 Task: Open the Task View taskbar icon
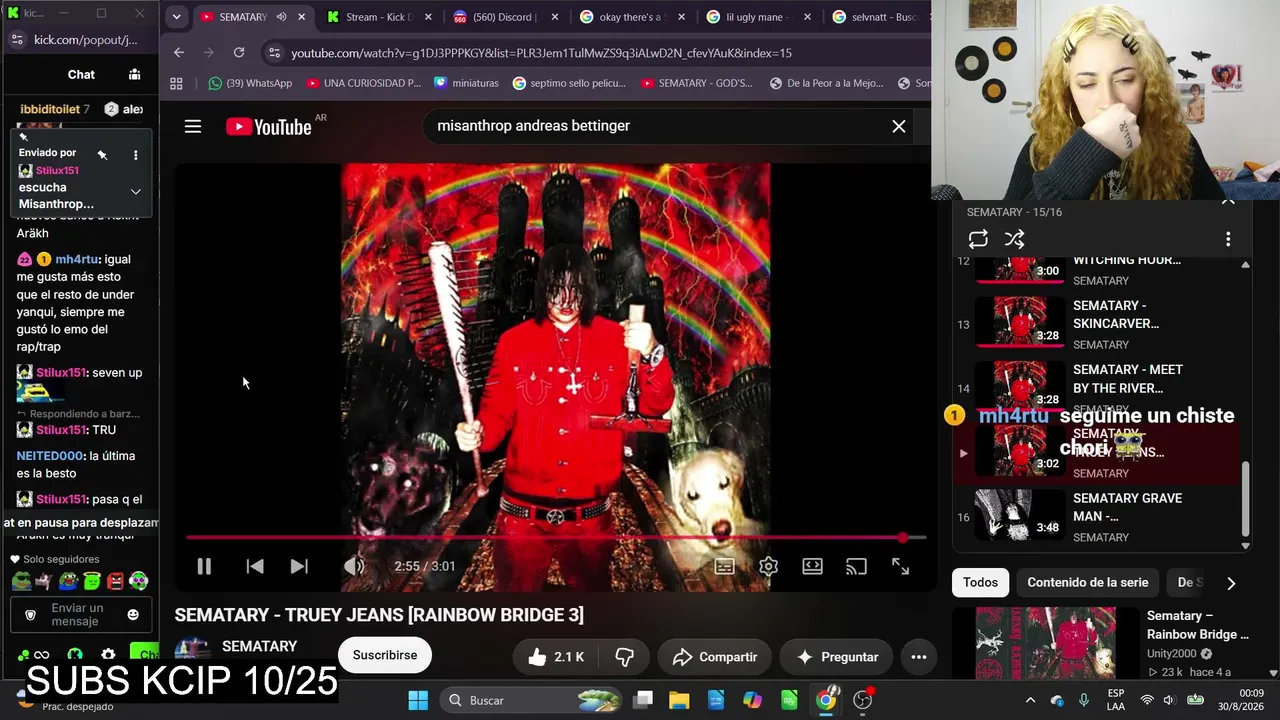pyautogui.click(x=643, y=700)
